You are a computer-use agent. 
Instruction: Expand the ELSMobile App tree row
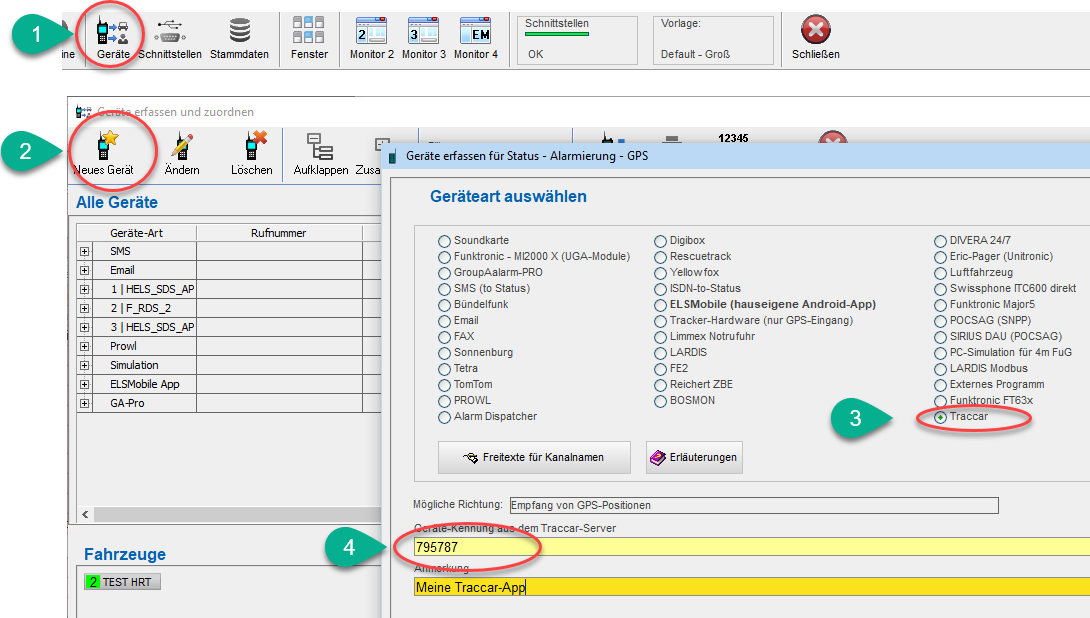coord(84,384)
